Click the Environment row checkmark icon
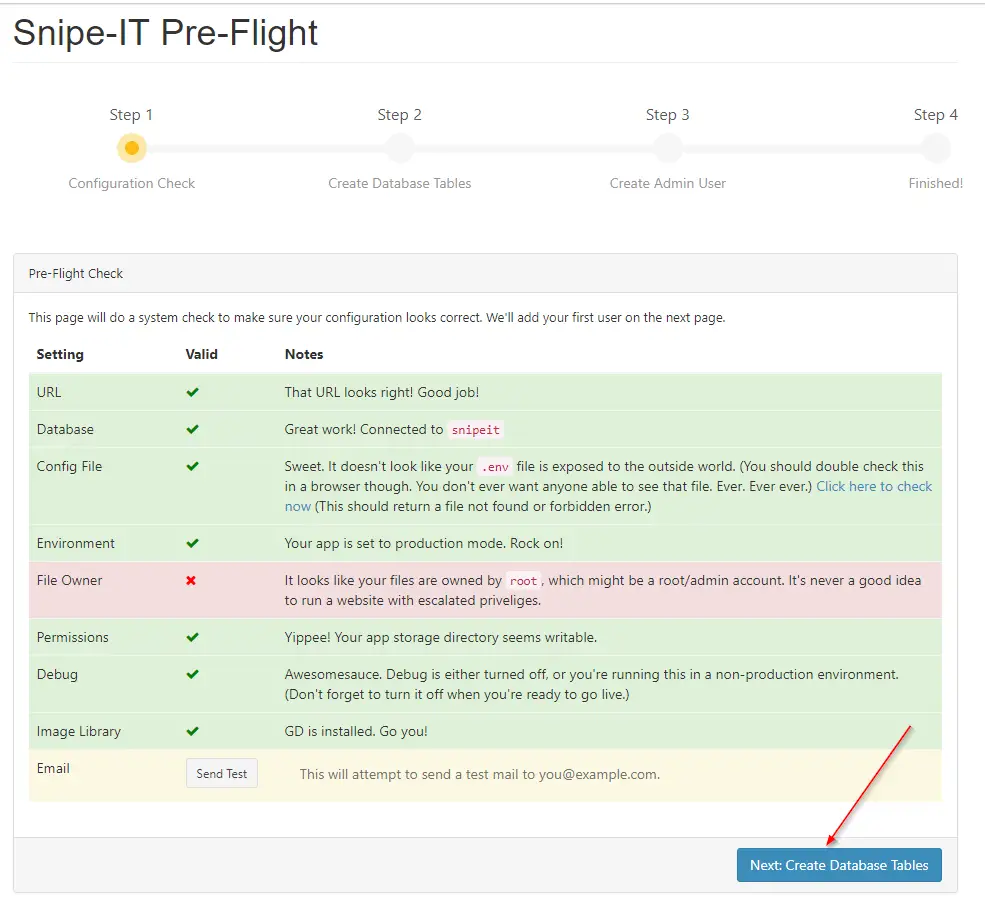 [192, 543]
